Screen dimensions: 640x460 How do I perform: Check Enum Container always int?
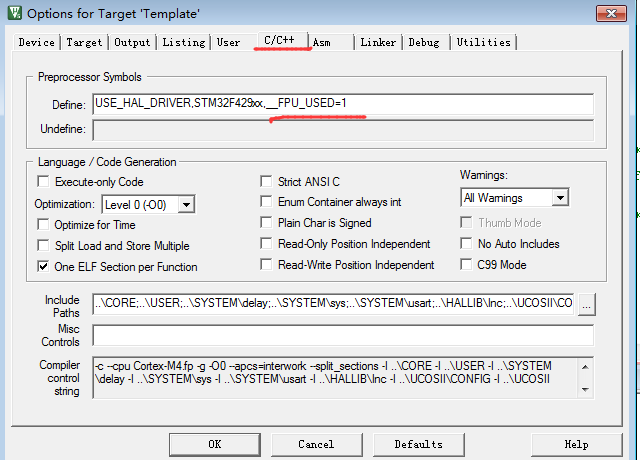tap(266, 201)
